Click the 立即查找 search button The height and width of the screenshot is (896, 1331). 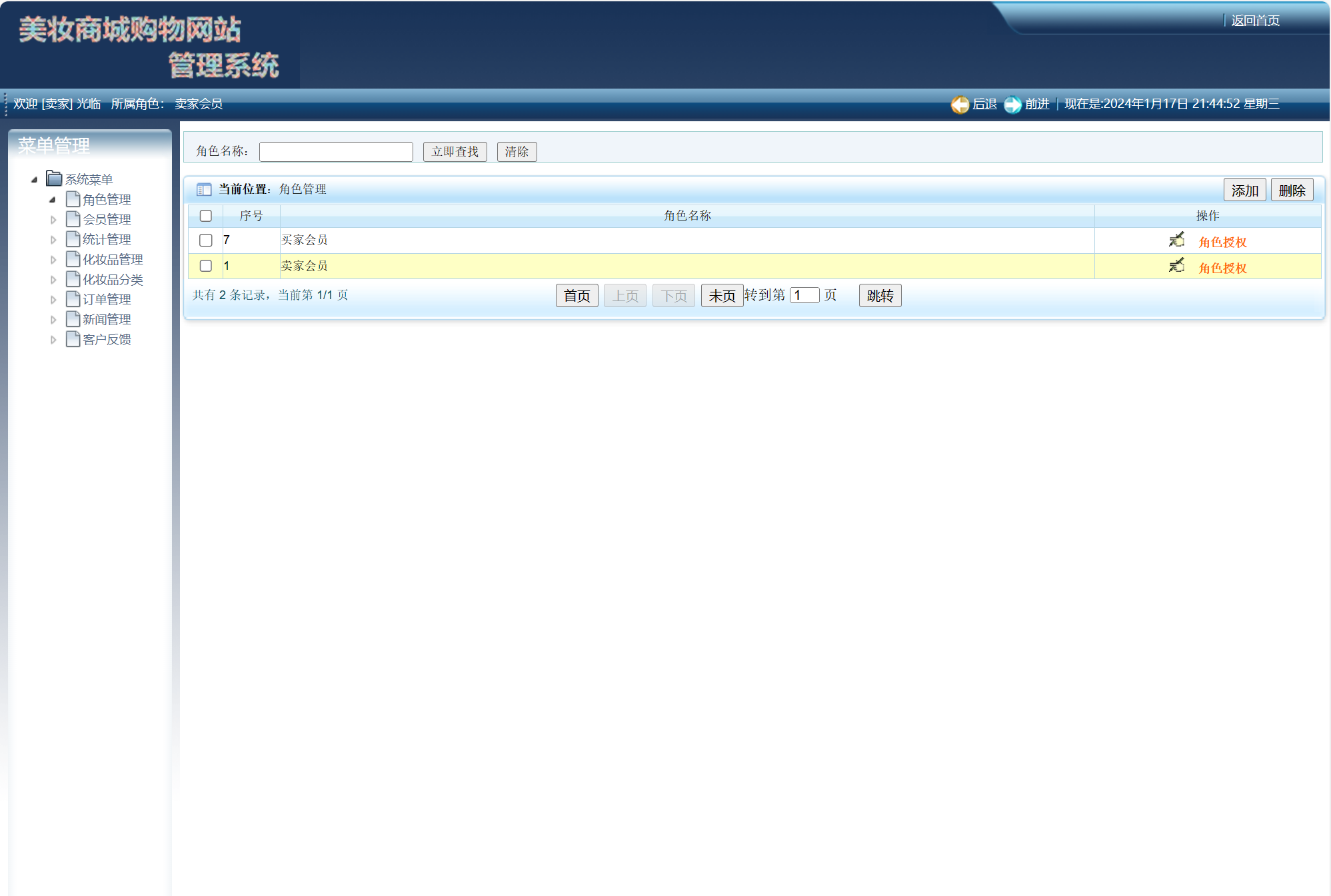454,151
